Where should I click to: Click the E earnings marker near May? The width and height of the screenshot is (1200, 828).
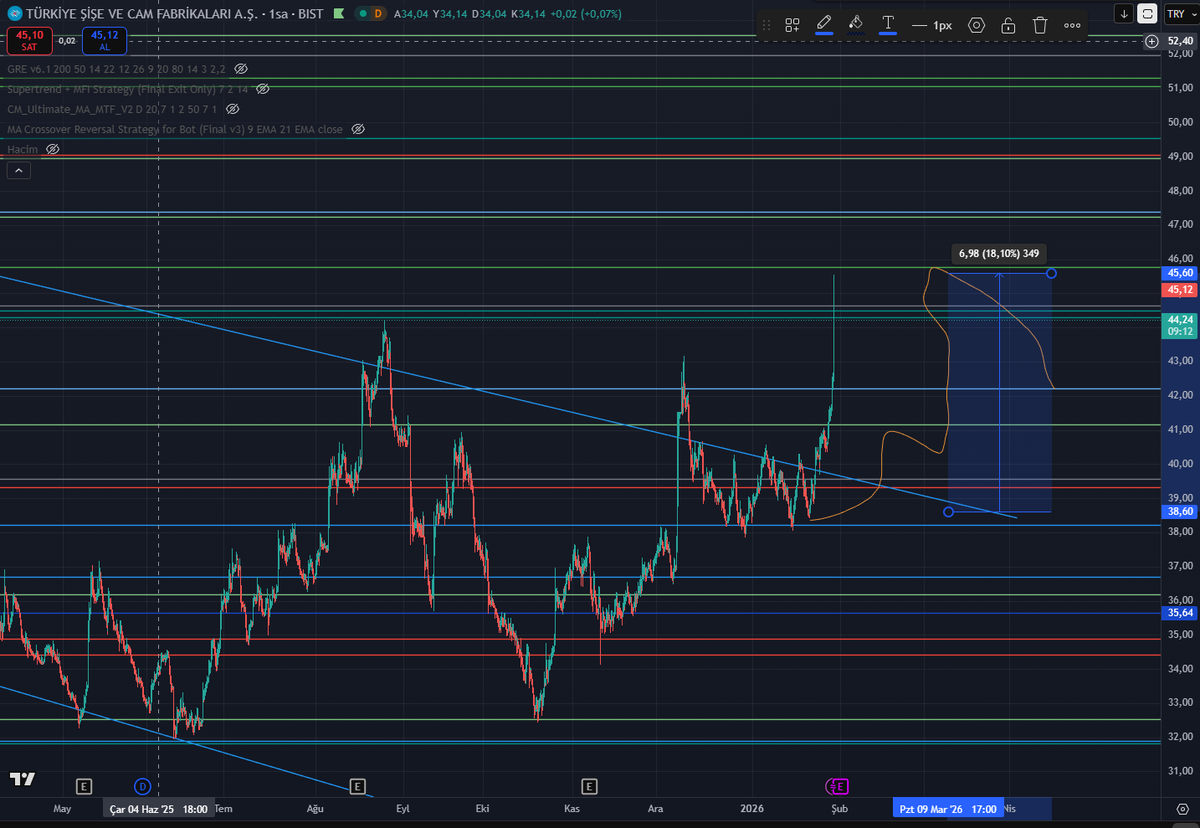point(83,786)
